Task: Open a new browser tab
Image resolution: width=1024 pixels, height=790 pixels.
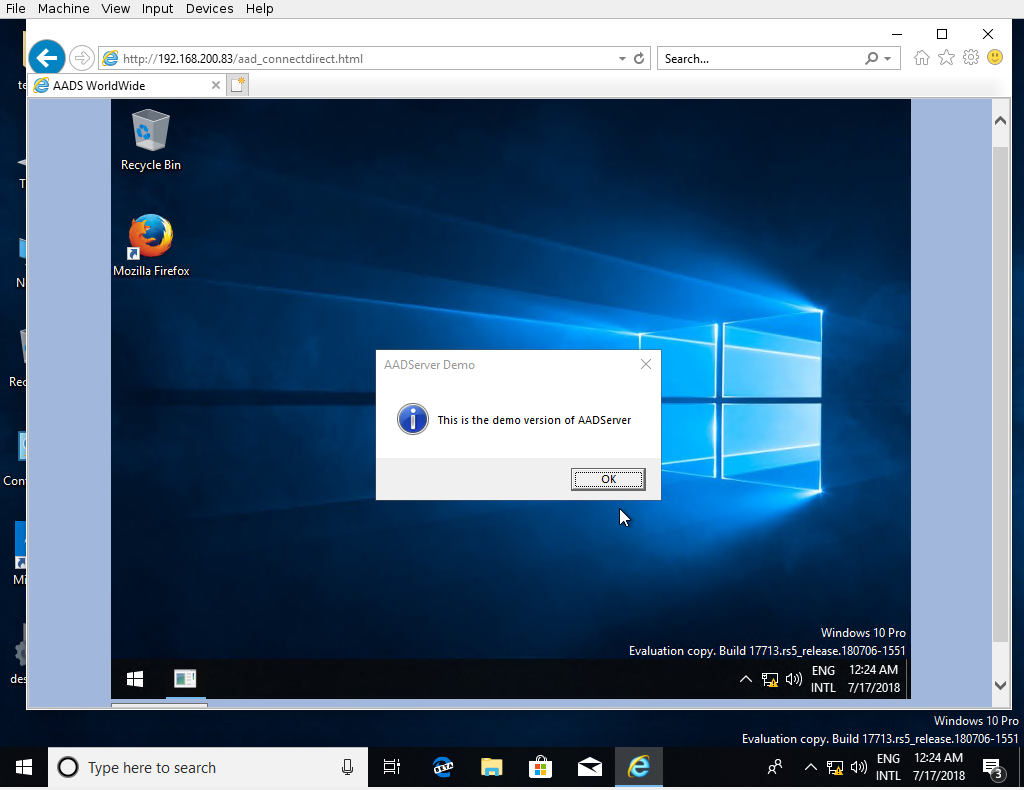Action: 238,86
